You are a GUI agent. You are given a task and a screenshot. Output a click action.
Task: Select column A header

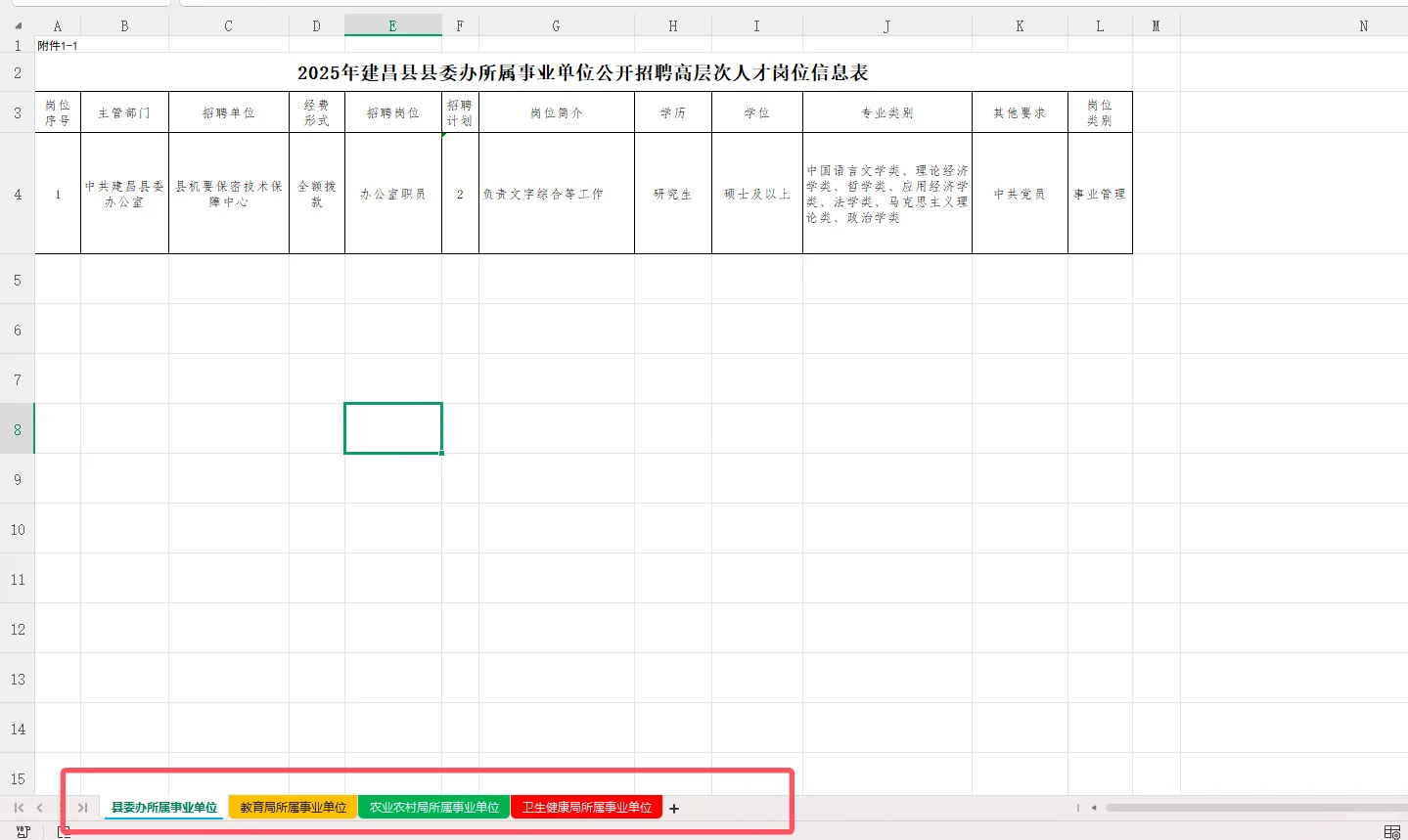[58, 26]
